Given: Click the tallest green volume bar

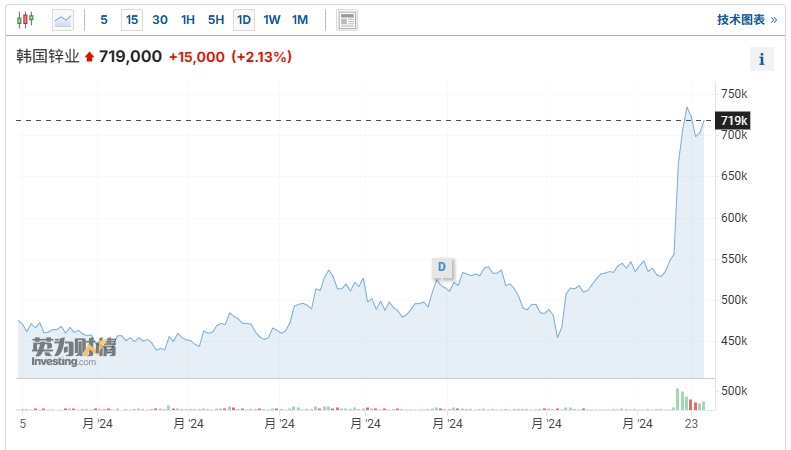Looking at the screenshot, I should 678,399.
